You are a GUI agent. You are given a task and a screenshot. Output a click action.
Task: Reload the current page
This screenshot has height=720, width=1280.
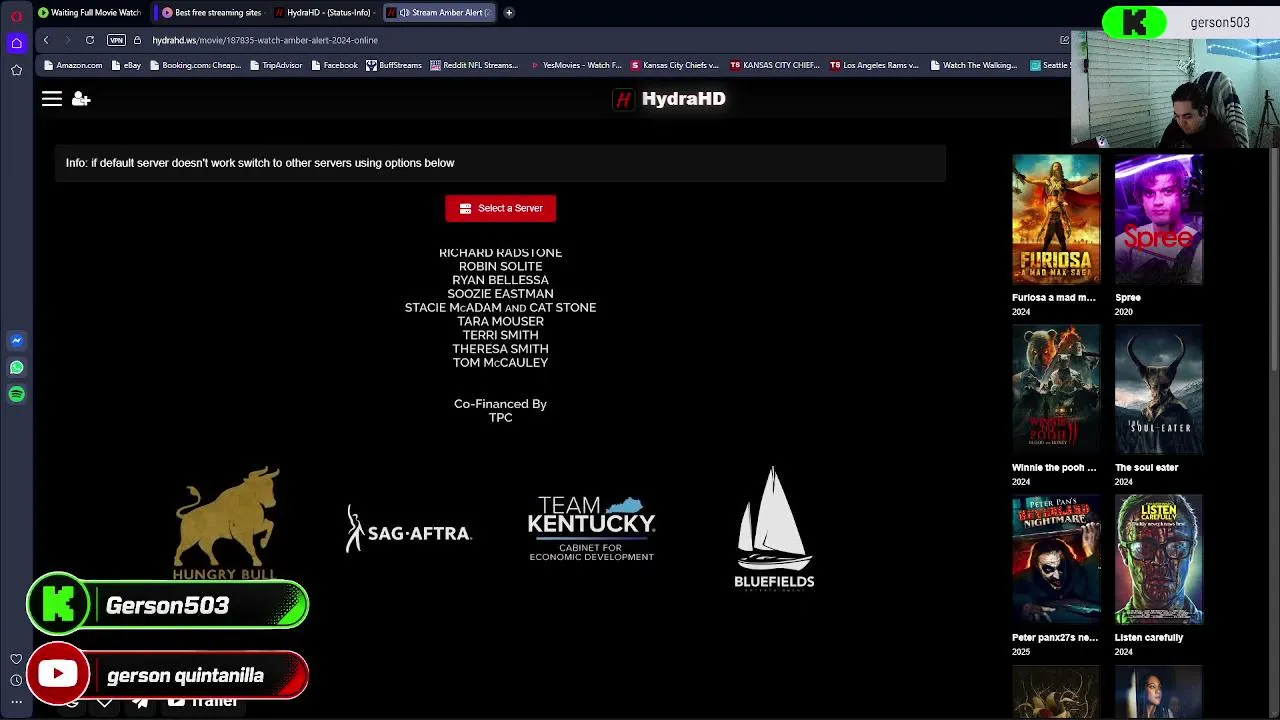pos(90,40)
